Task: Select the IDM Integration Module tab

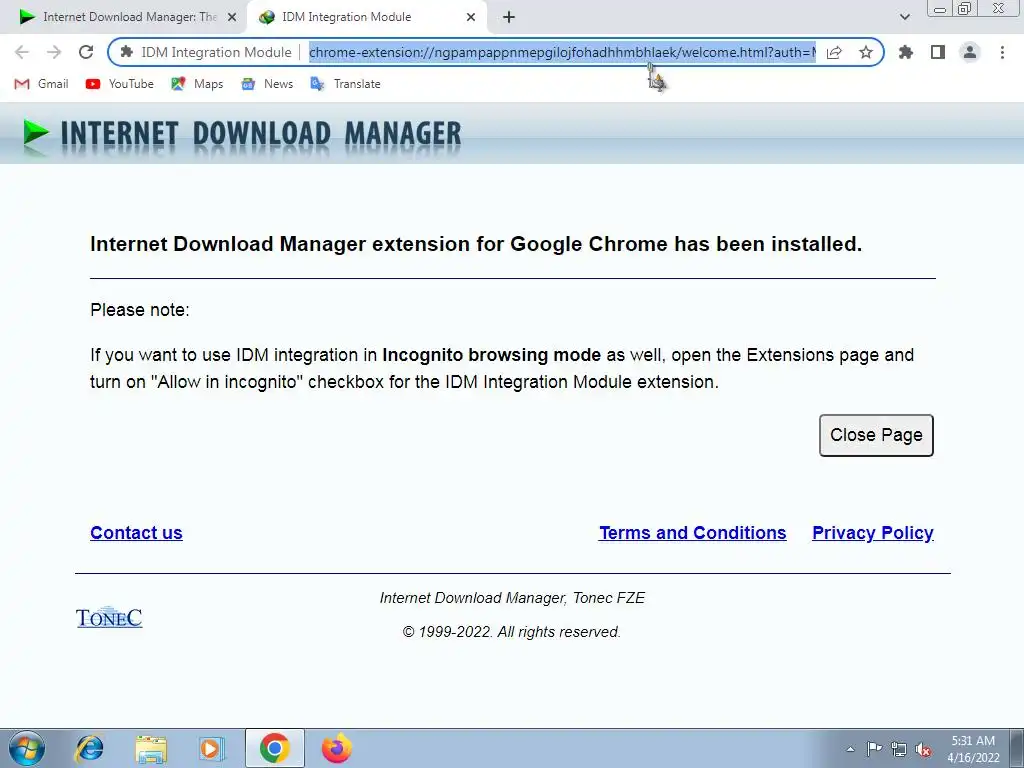Action: tap(367, 17)
